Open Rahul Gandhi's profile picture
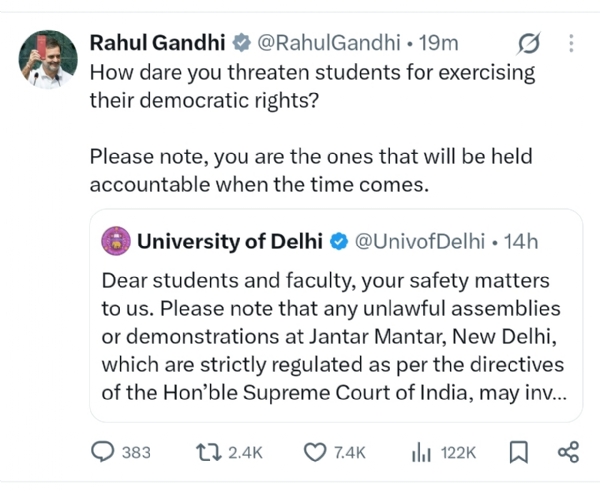 click(48, 59)
